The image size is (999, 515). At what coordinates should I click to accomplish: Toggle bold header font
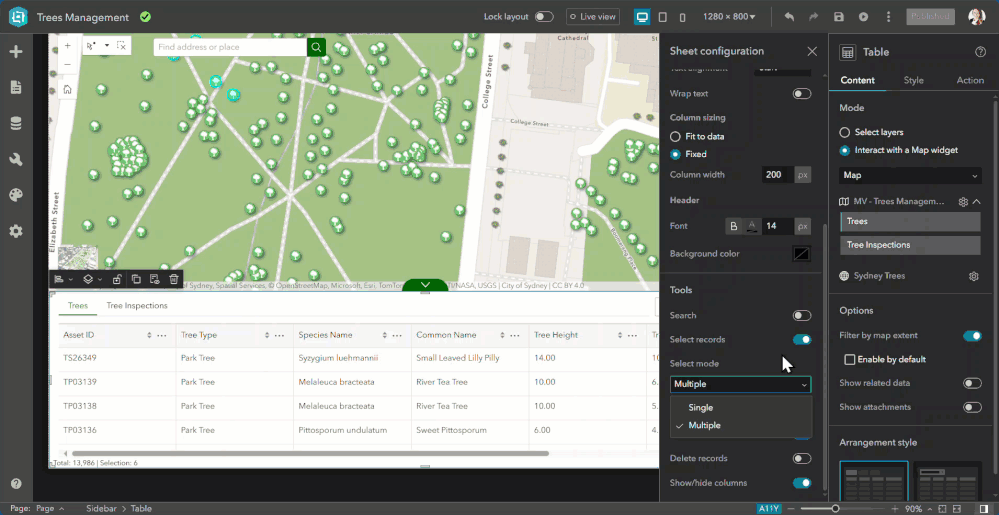tap(734, 226)
